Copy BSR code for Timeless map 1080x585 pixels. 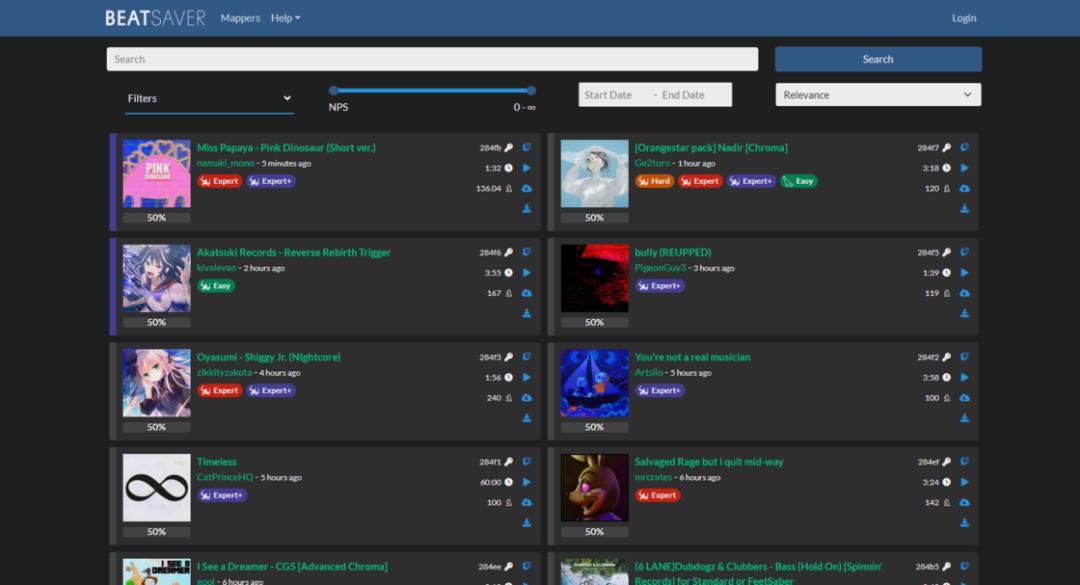pyautogui.click(x=527, y=462)
